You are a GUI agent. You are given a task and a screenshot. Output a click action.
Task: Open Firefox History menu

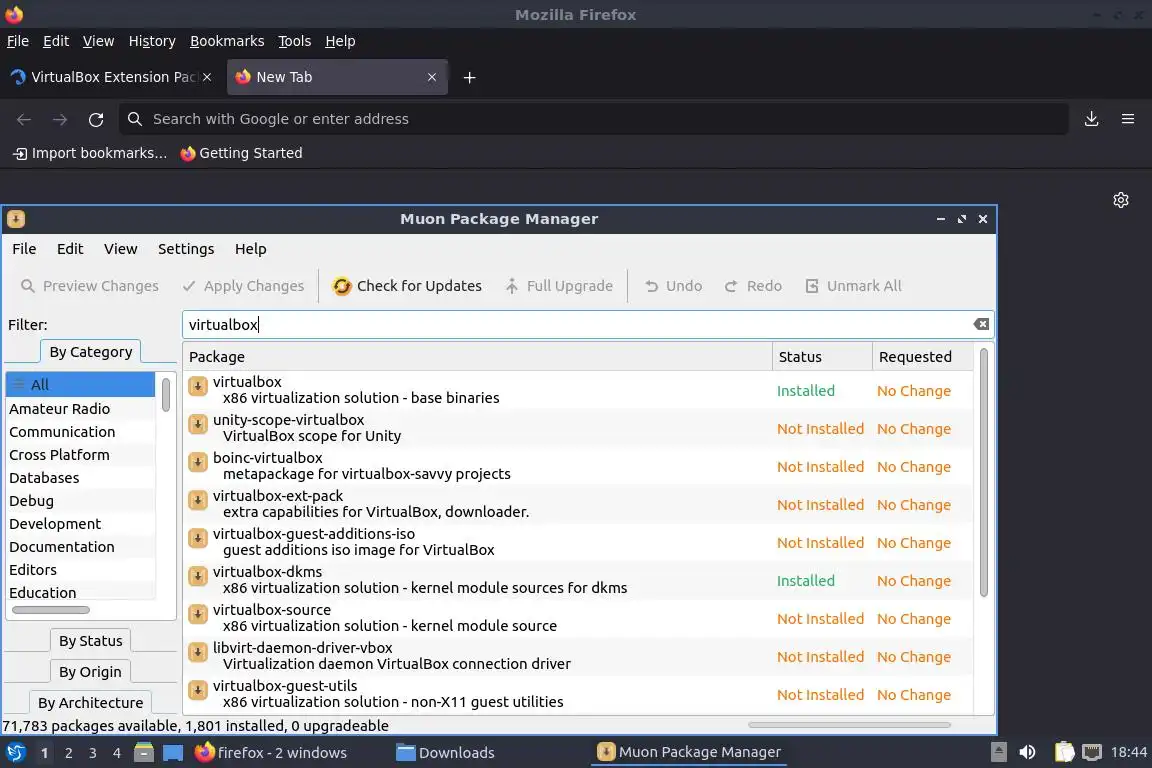pyautogui.click(x=152, y=41)
